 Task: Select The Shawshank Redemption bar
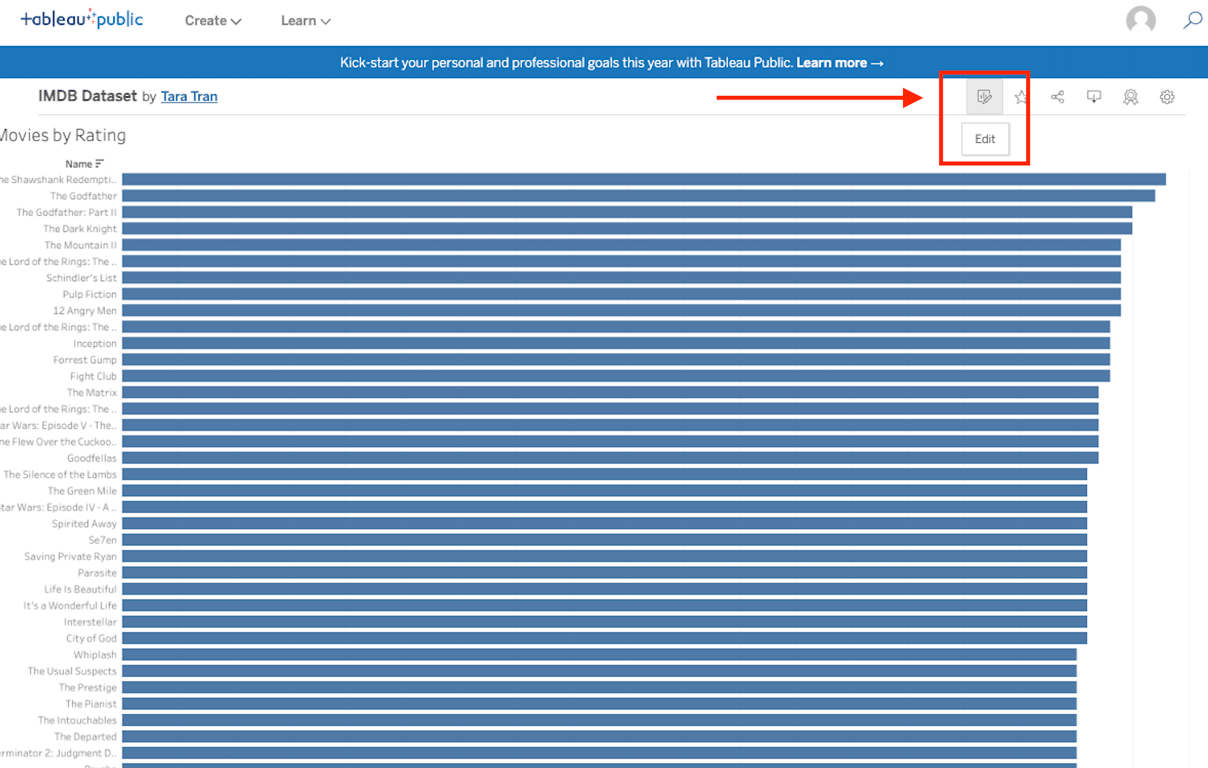644,179
